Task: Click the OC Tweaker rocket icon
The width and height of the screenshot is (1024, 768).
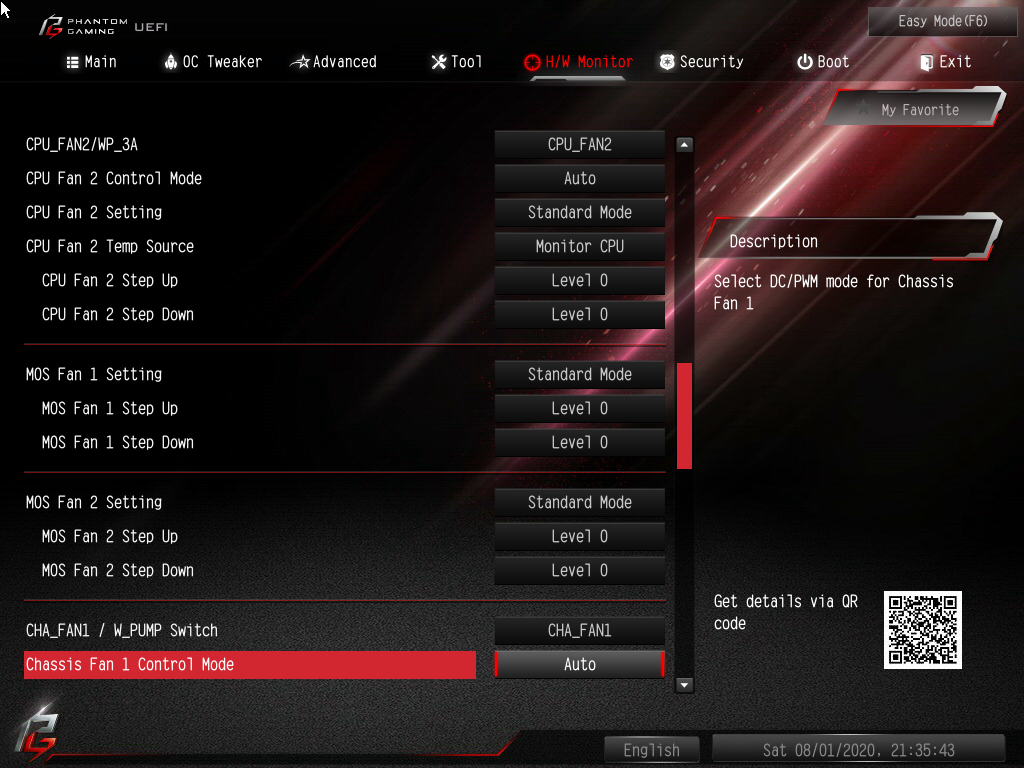Action: coord(170,62)
